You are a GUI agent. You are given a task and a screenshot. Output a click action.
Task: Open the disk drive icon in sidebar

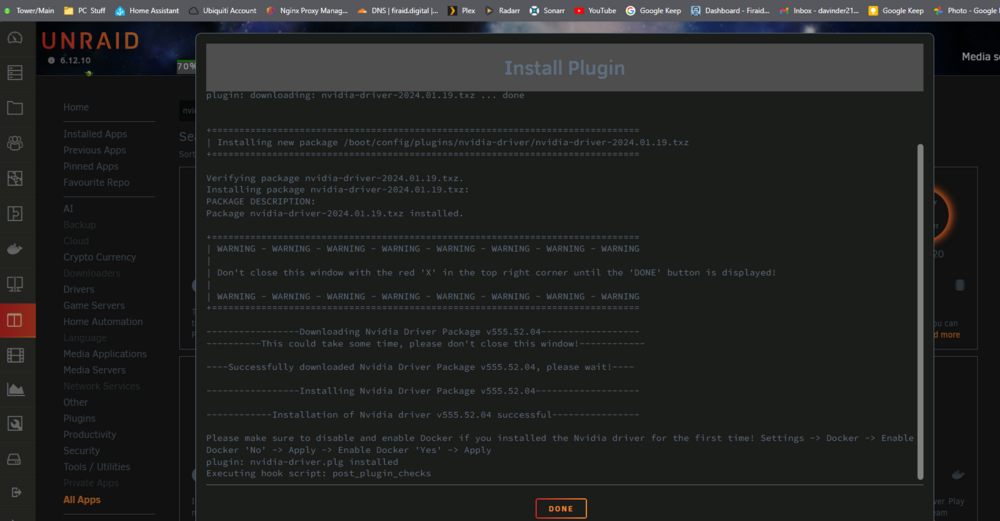(15, 459)
